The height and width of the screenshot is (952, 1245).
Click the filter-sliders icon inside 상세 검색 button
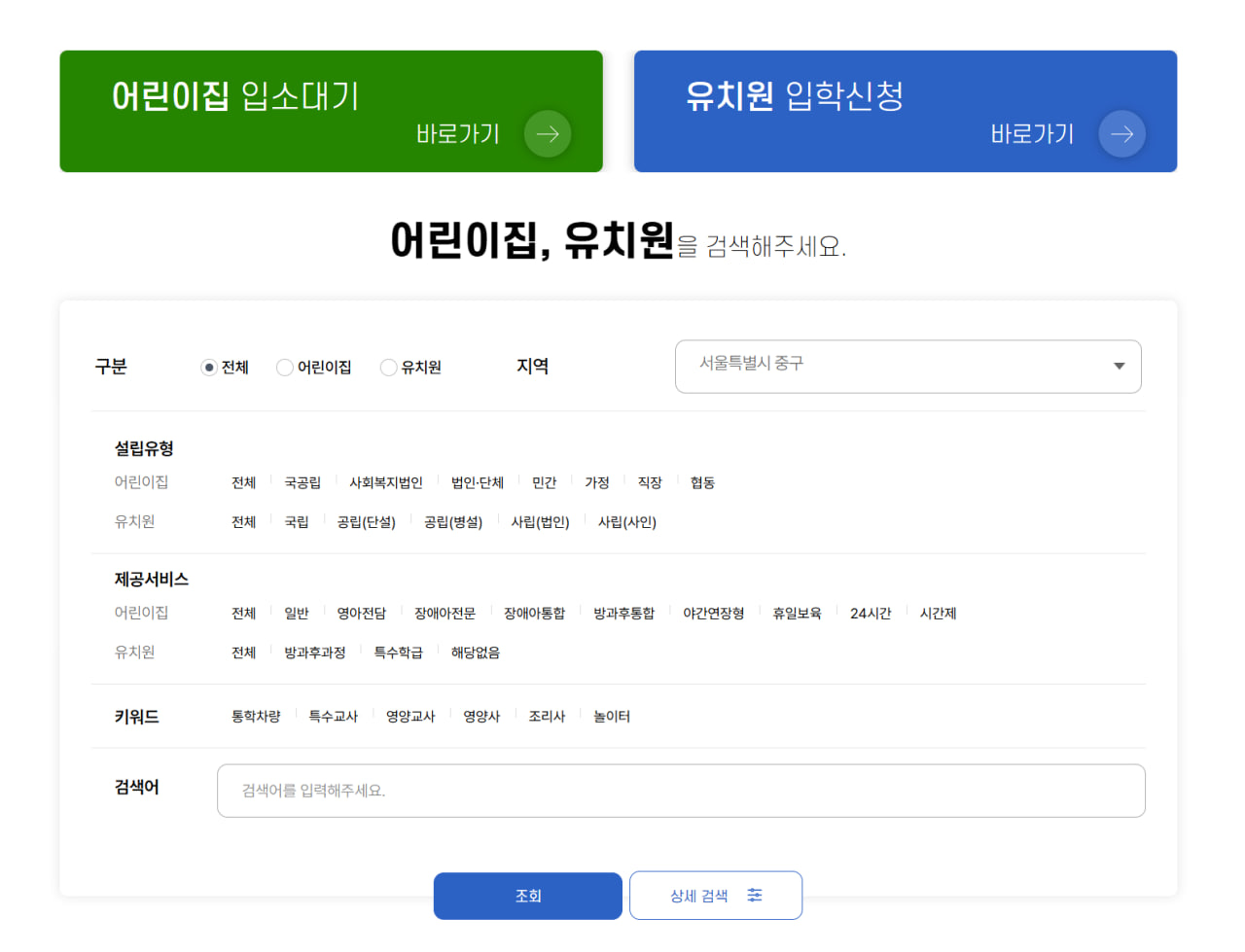755,895
